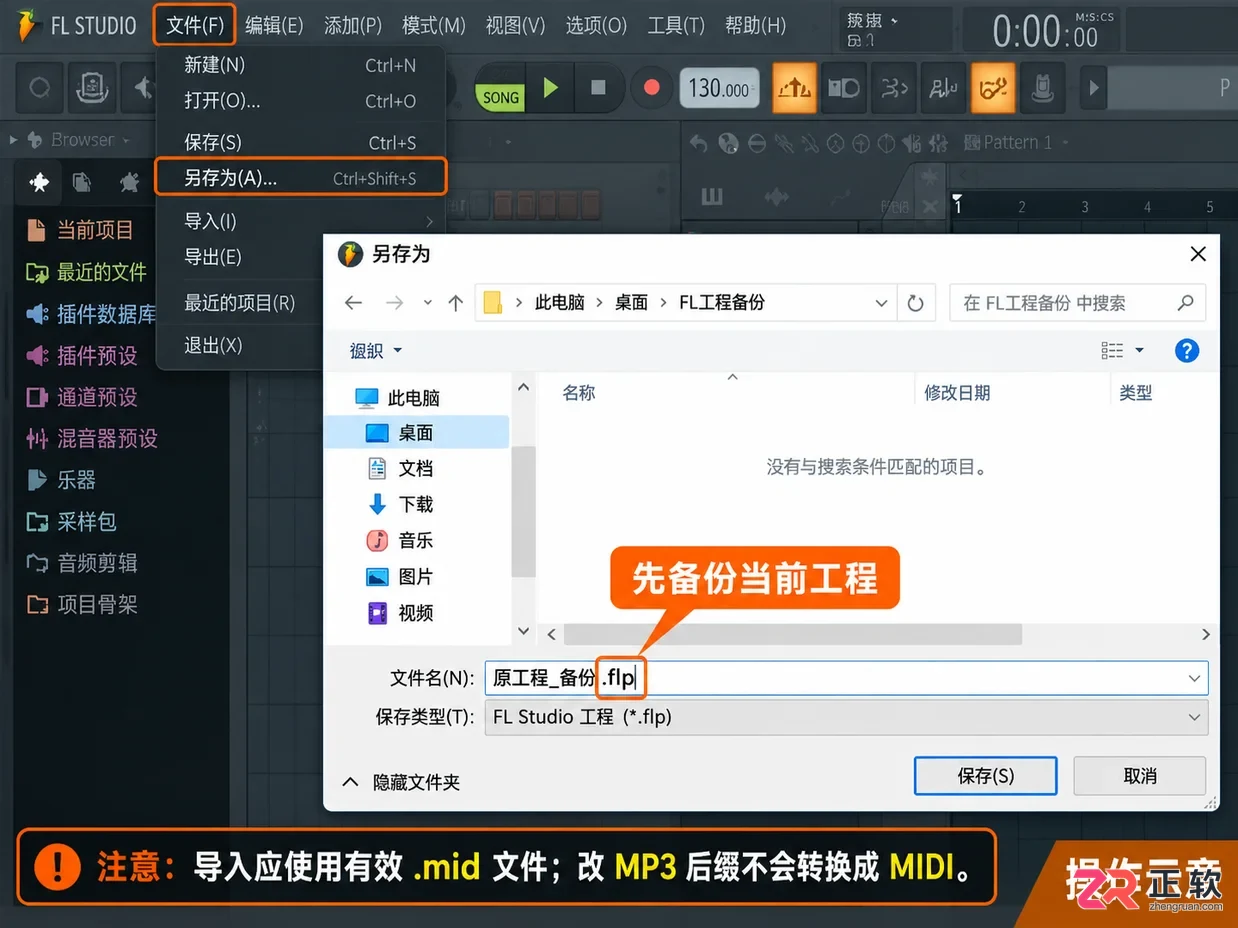
Task: Click the 文件名(N) text field
Action: (x=846, y=678)
